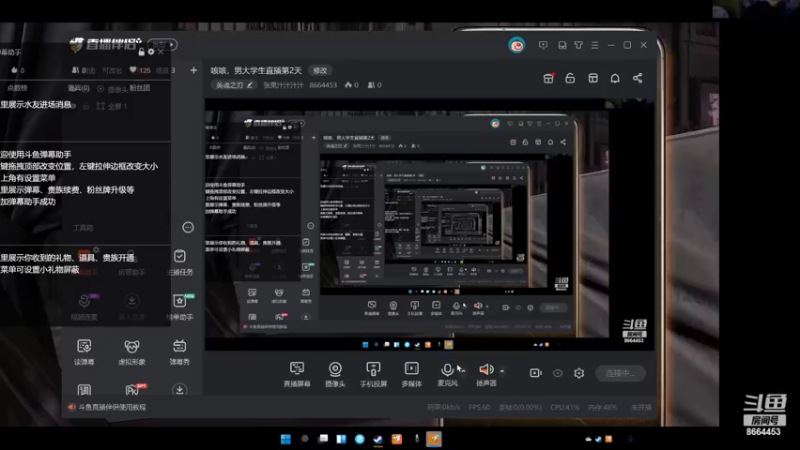Click the pill toggle beside 直播伴侣 logo
This screenshot has width=800, height=450.
pyautogui.click(x=163, y=44)
